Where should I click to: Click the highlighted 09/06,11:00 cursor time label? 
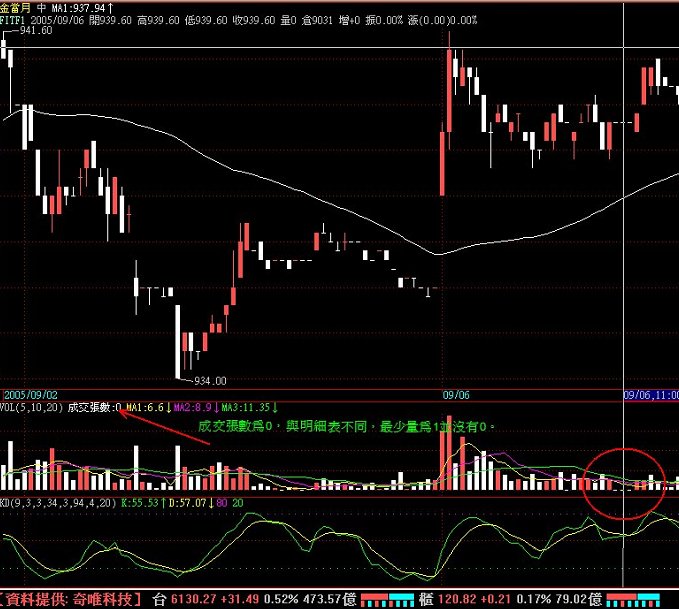click(651, 395)
